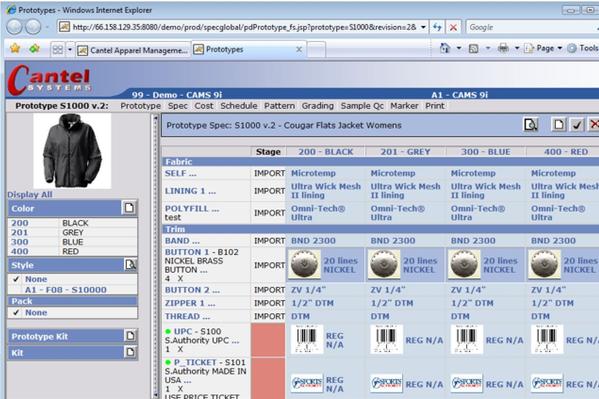The width and height of the screenshot is (599, 399).
Task: Open the Cost menu item
Action: coord(204,106)
